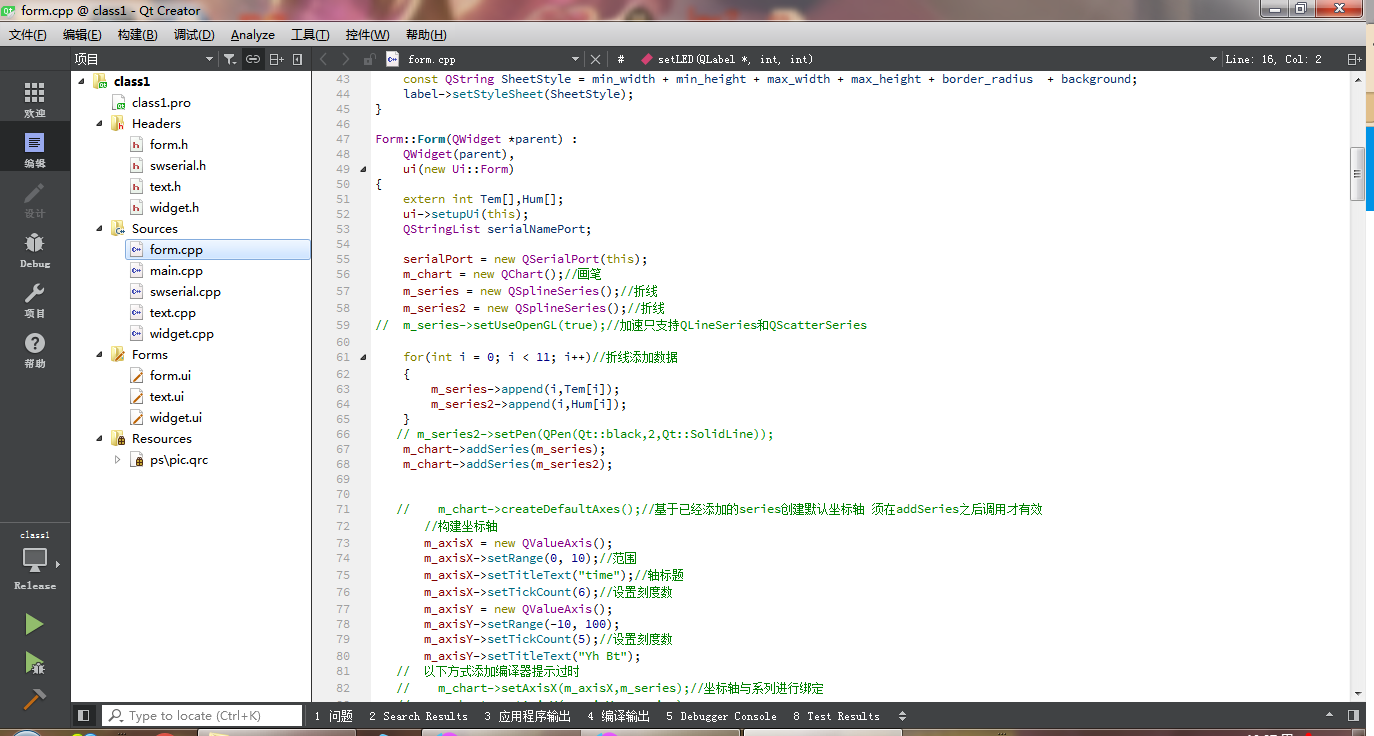Select form.h in Headers

(x=169, y=145)
